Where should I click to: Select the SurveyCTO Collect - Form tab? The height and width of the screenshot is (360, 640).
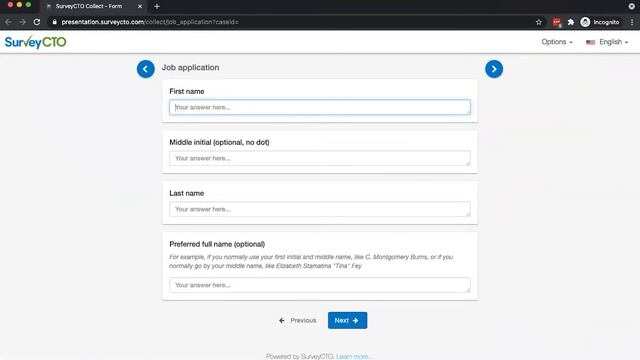[x=93, y=6]
